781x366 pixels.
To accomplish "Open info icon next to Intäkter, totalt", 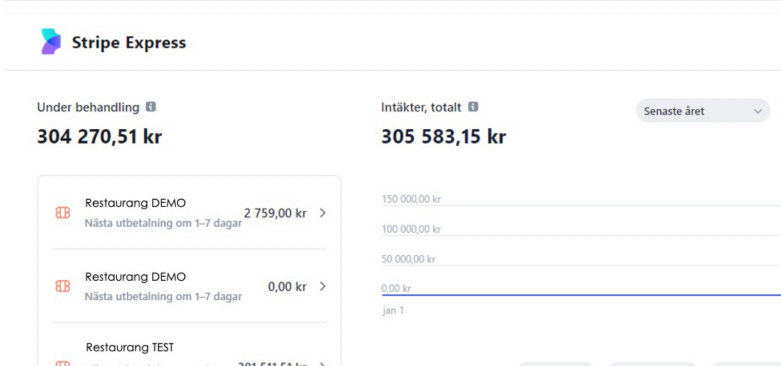I will [x=473, y=107].
